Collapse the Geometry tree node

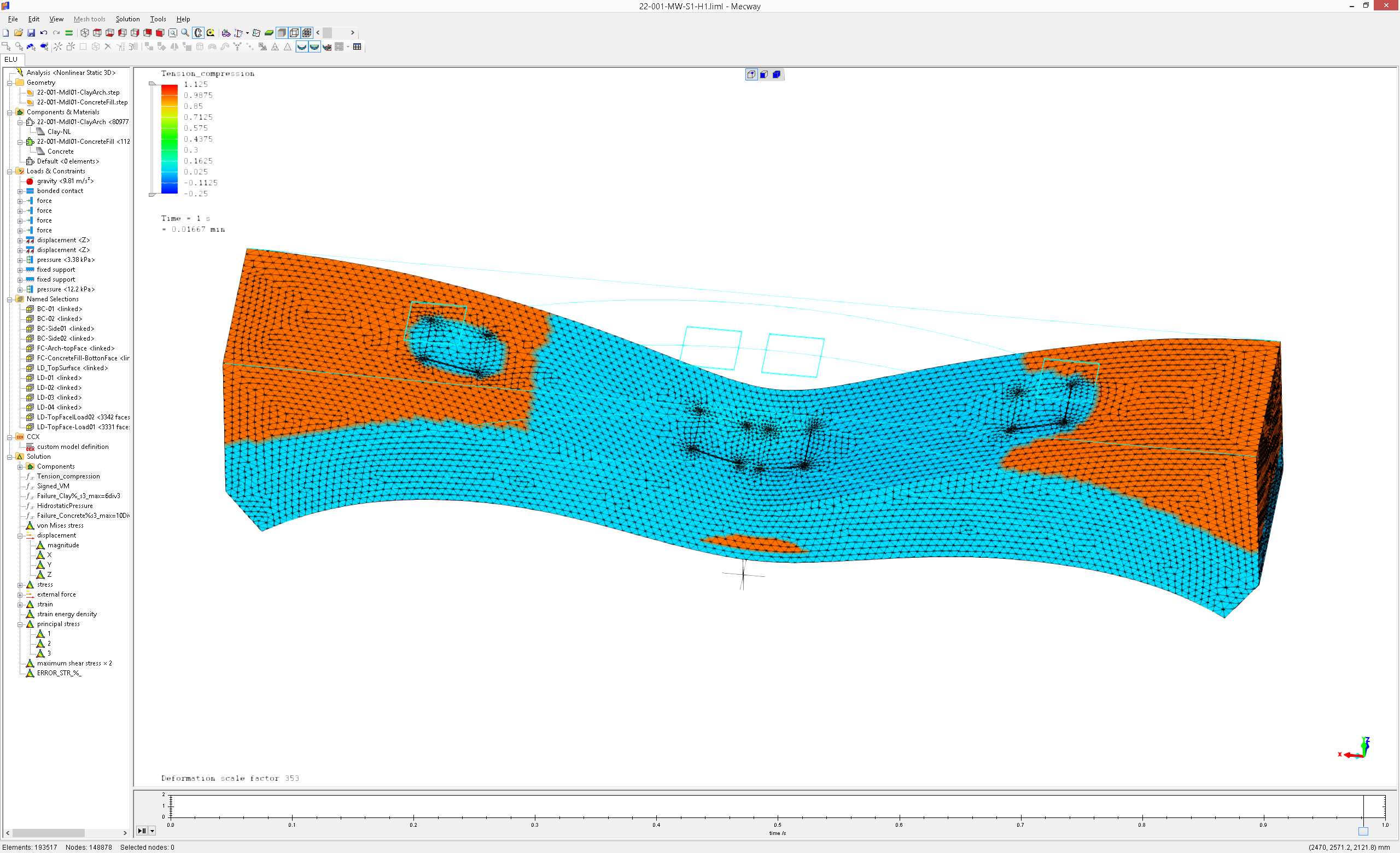click(10, 83)
